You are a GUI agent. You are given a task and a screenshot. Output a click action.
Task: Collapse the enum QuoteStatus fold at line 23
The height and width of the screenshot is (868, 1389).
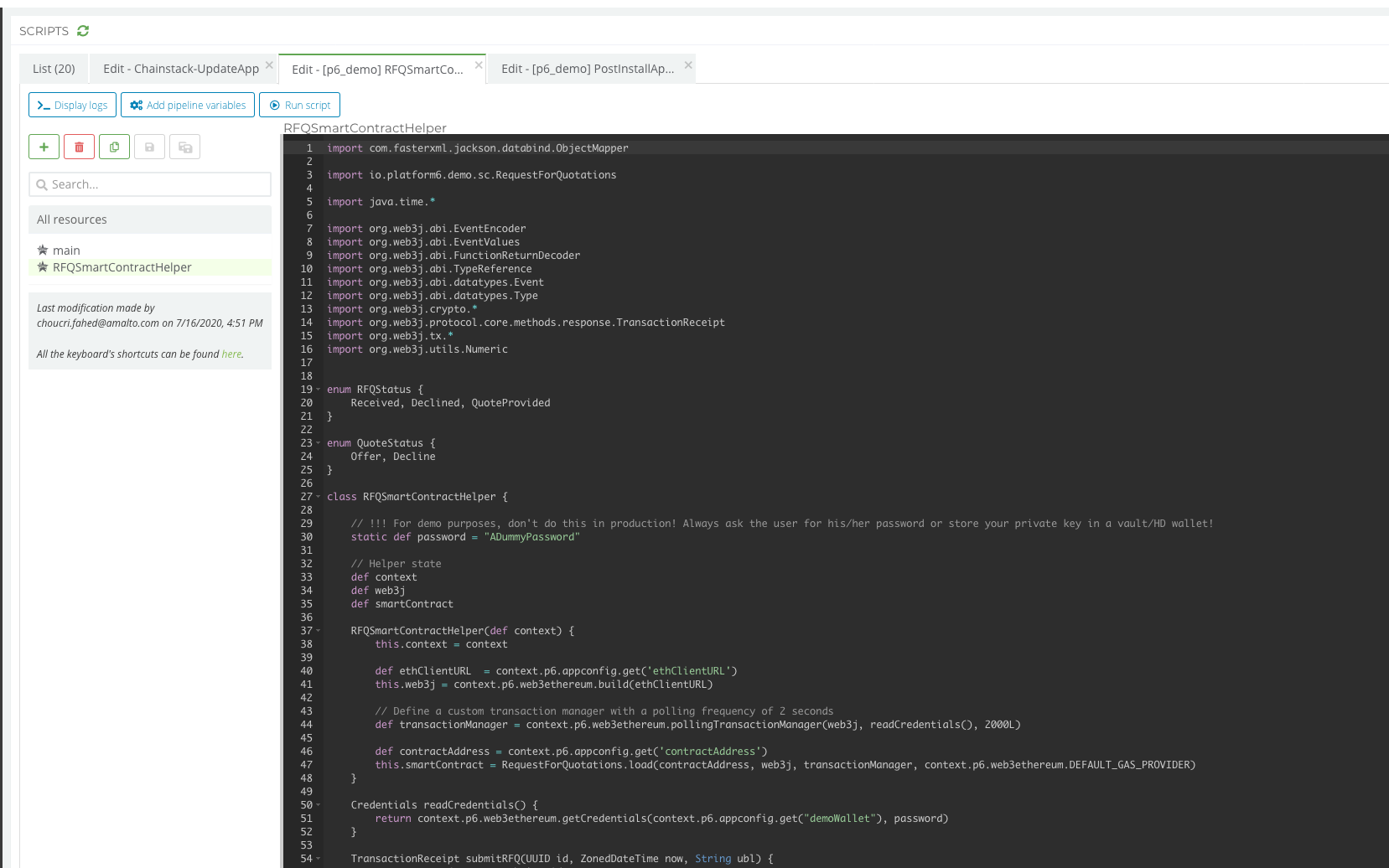[x=319, y=443]
